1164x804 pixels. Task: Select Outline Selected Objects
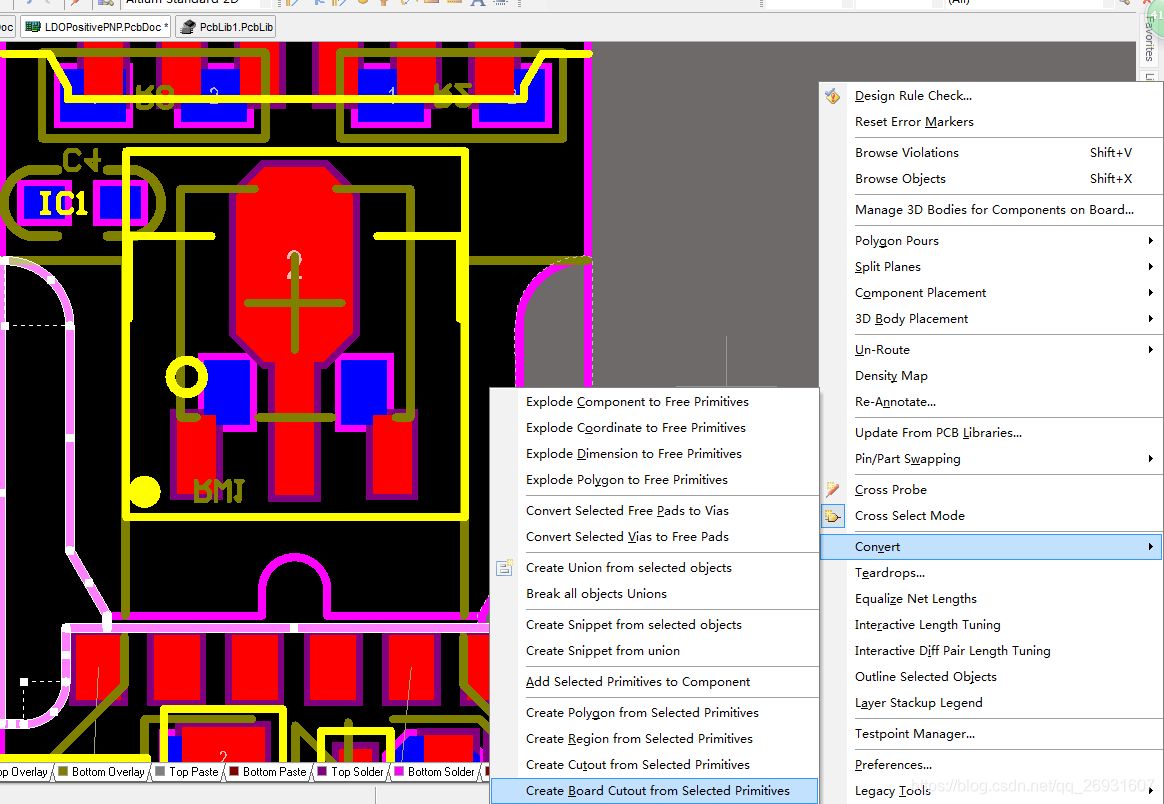(990, 677)
